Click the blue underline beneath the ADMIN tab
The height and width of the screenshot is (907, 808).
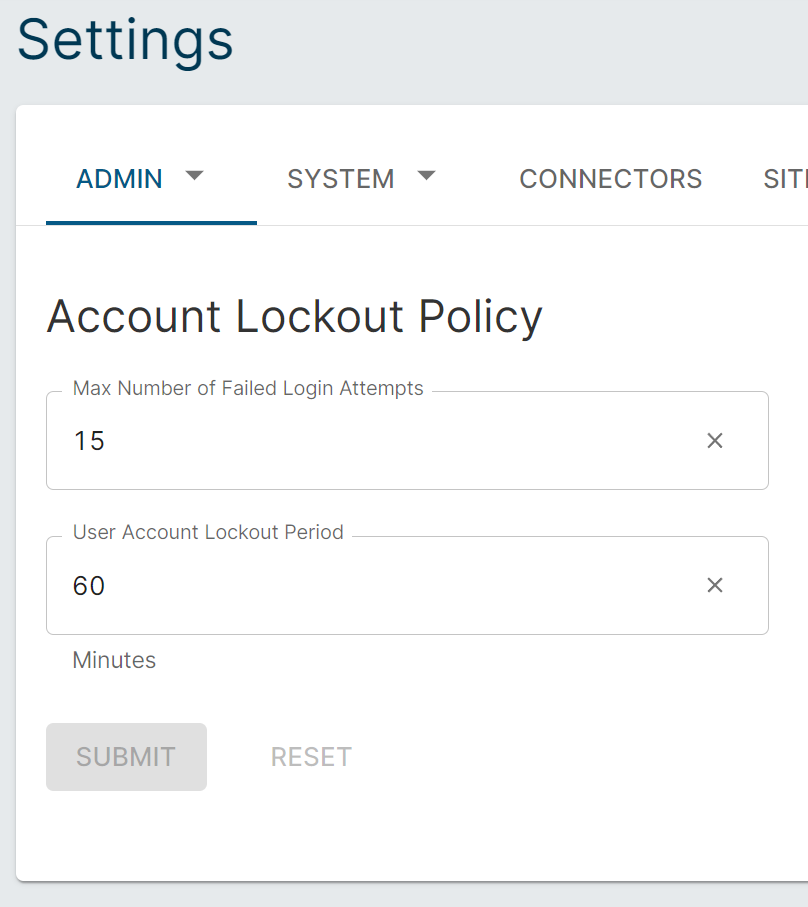click(x=151, y=222)
